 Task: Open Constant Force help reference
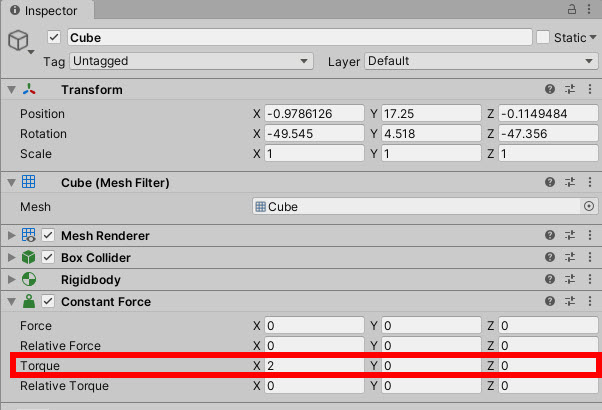click(x=550, y=301)
